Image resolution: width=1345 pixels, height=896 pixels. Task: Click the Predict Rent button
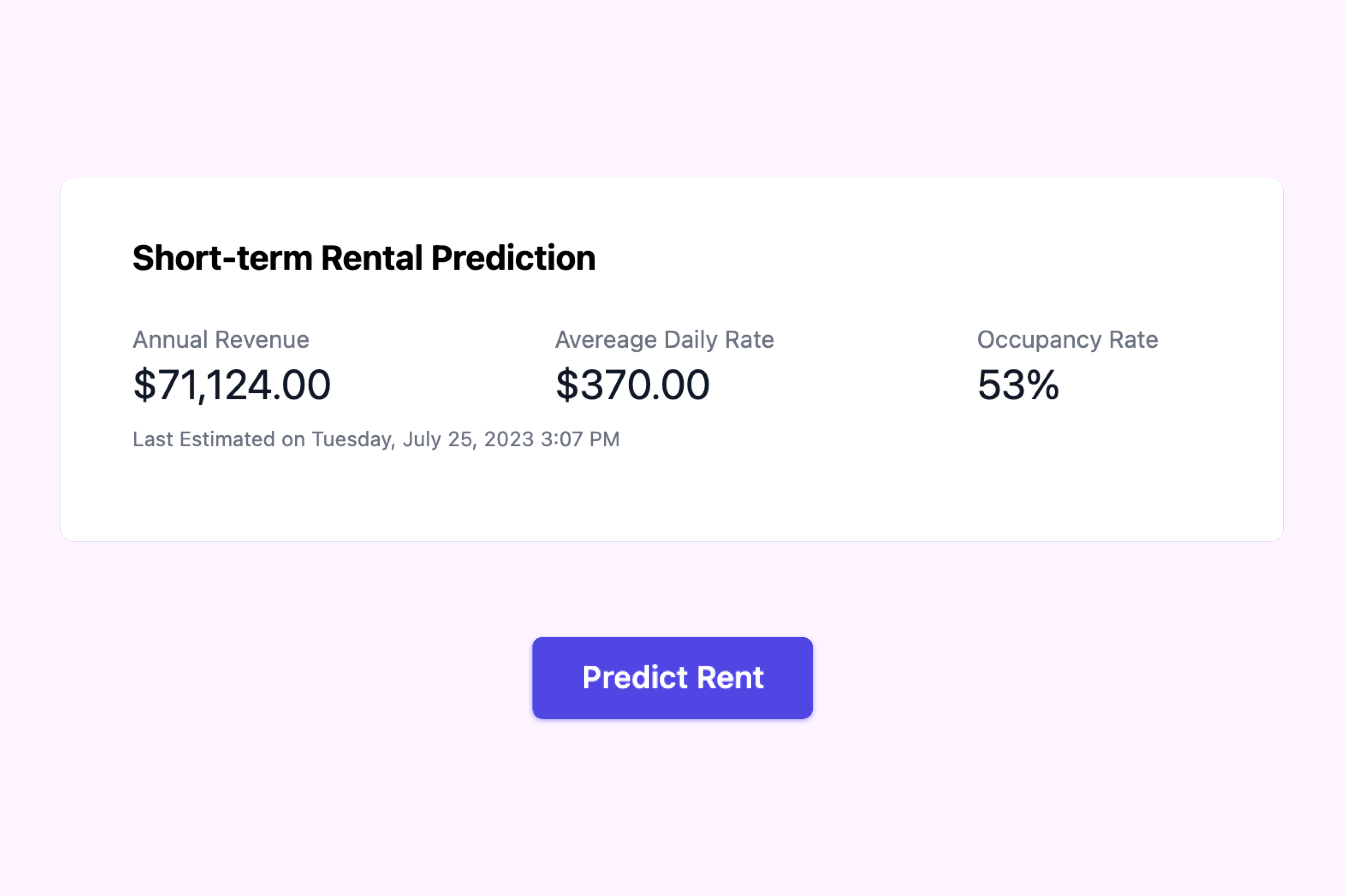tap(672, 677)
